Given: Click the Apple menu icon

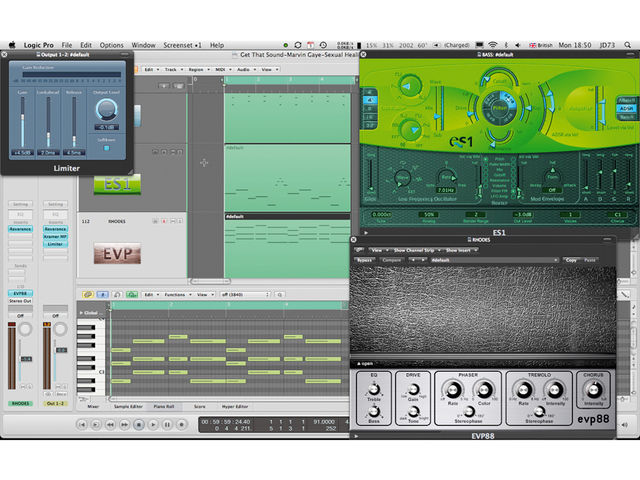Looking at the screenshot, I should point(12,45).
